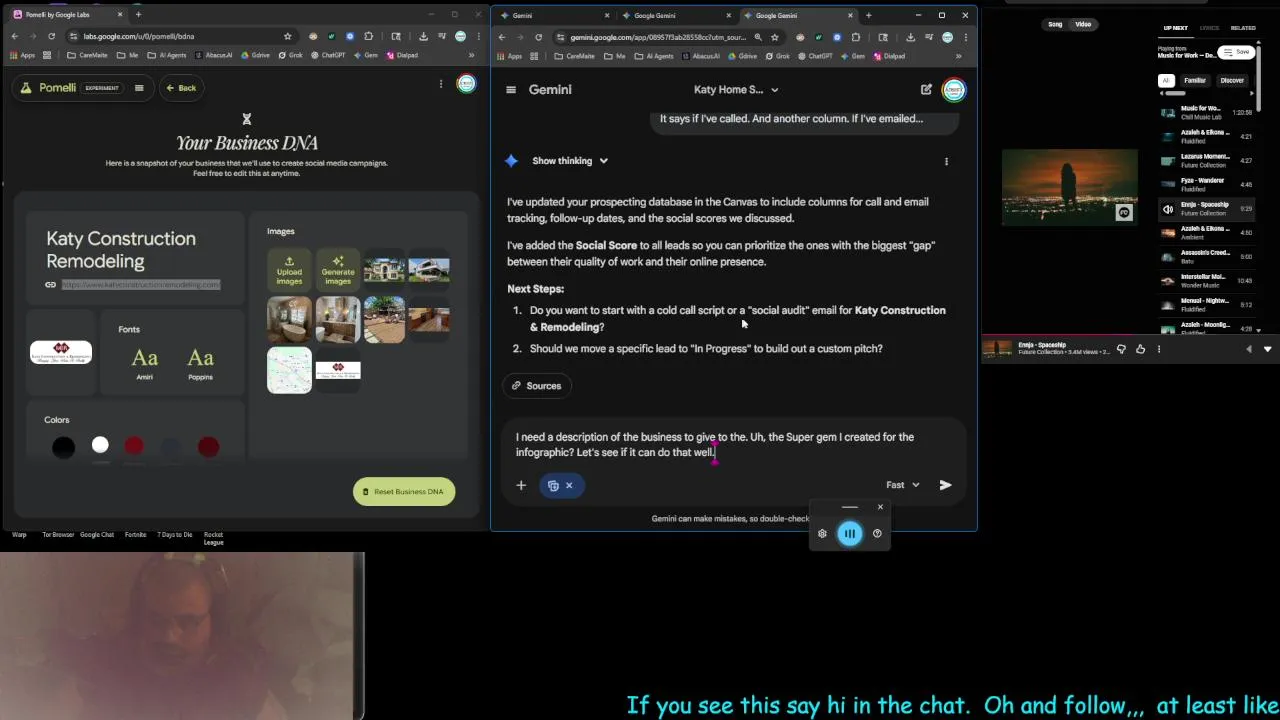The height and width of the screenshot is (720, 1280).
Task: Save the playing queue as playlist
Action: point(1238,52)
